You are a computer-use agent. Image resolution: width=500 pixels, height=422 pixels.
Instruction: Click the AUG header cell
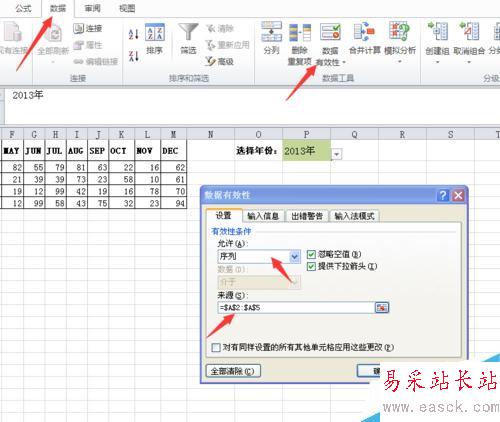77,151
